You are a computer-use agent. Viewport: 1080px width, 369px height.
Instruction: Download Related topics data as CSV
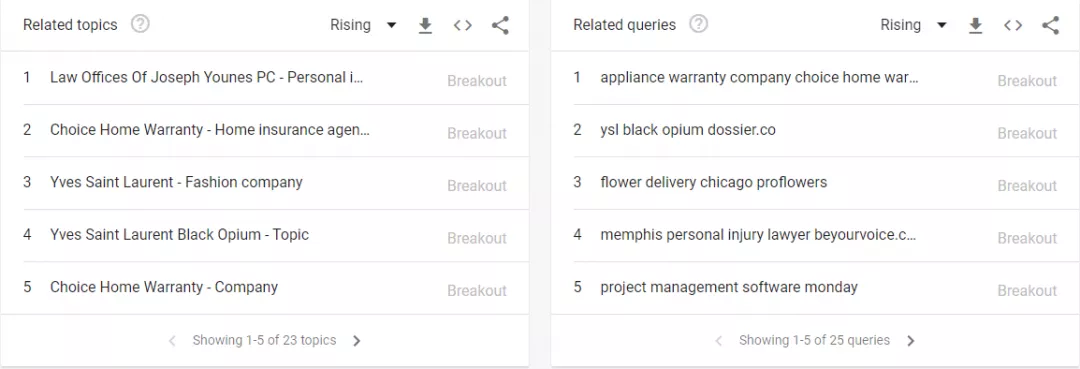tap(425, 25)
